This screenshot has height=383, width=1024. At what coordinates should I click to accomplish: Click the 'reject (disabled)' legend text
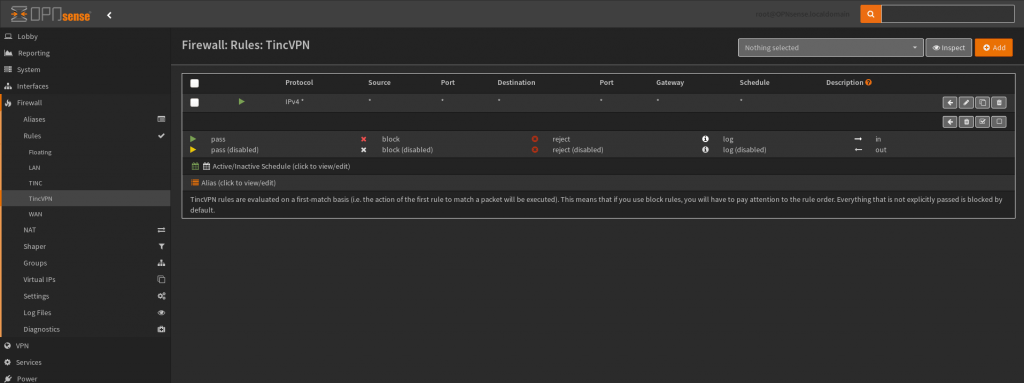click(577, 150)
